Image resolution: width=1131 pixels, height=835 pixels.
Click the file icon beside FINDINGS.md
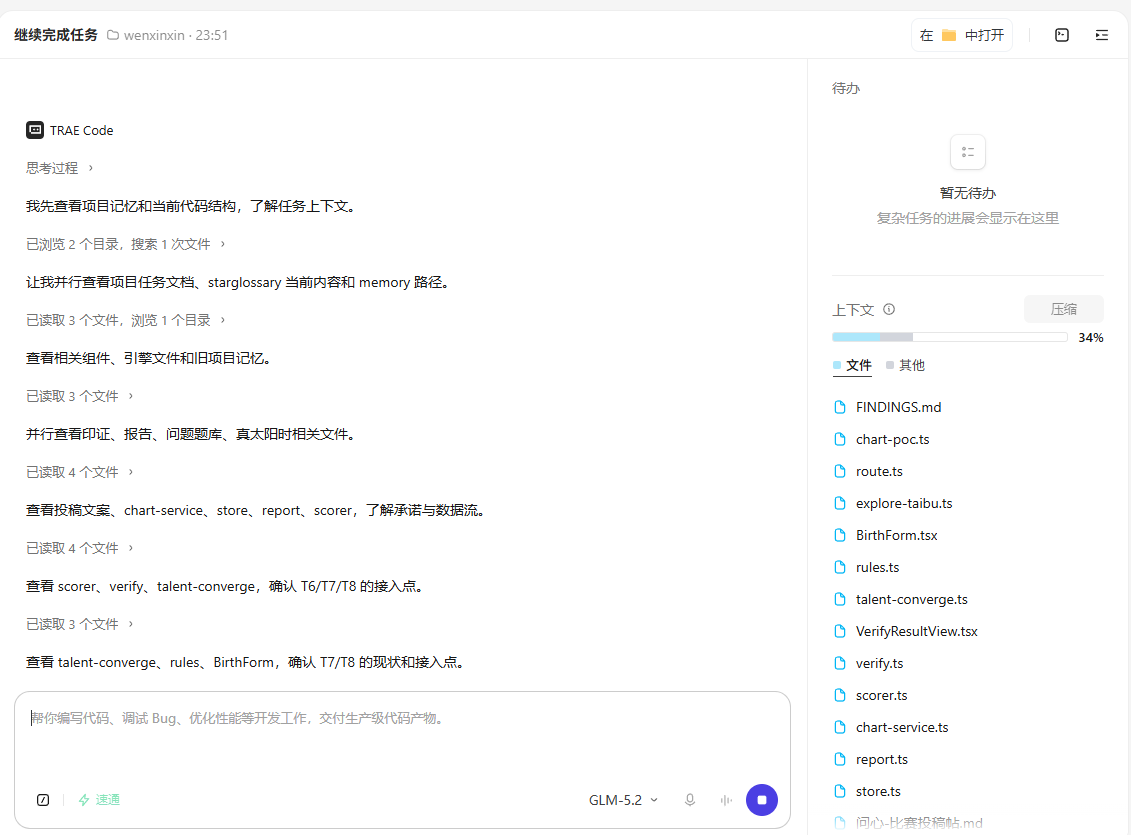coord(840,407)
